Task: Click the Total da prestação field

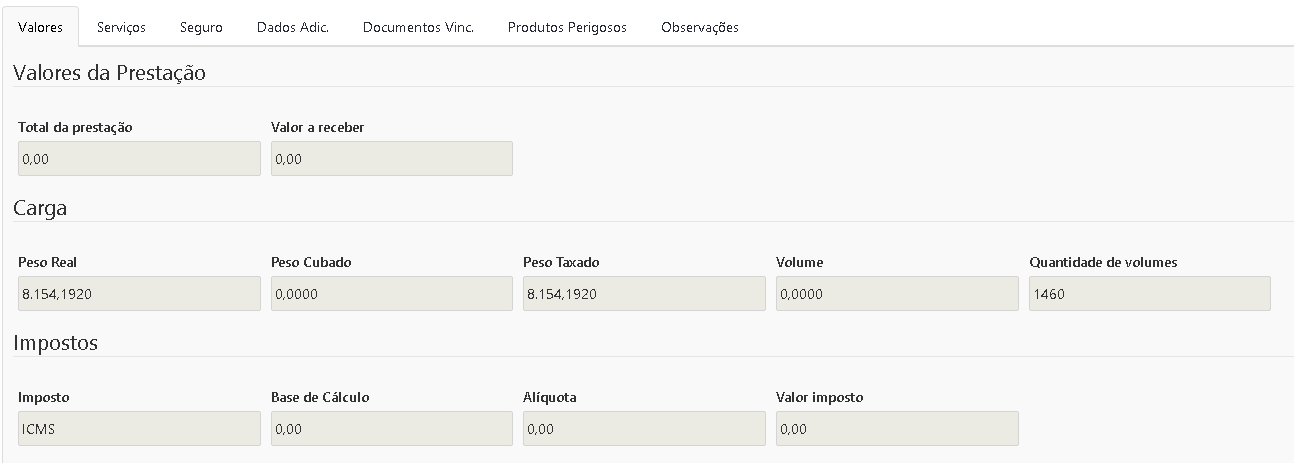Action: click(x=139, y=158)
